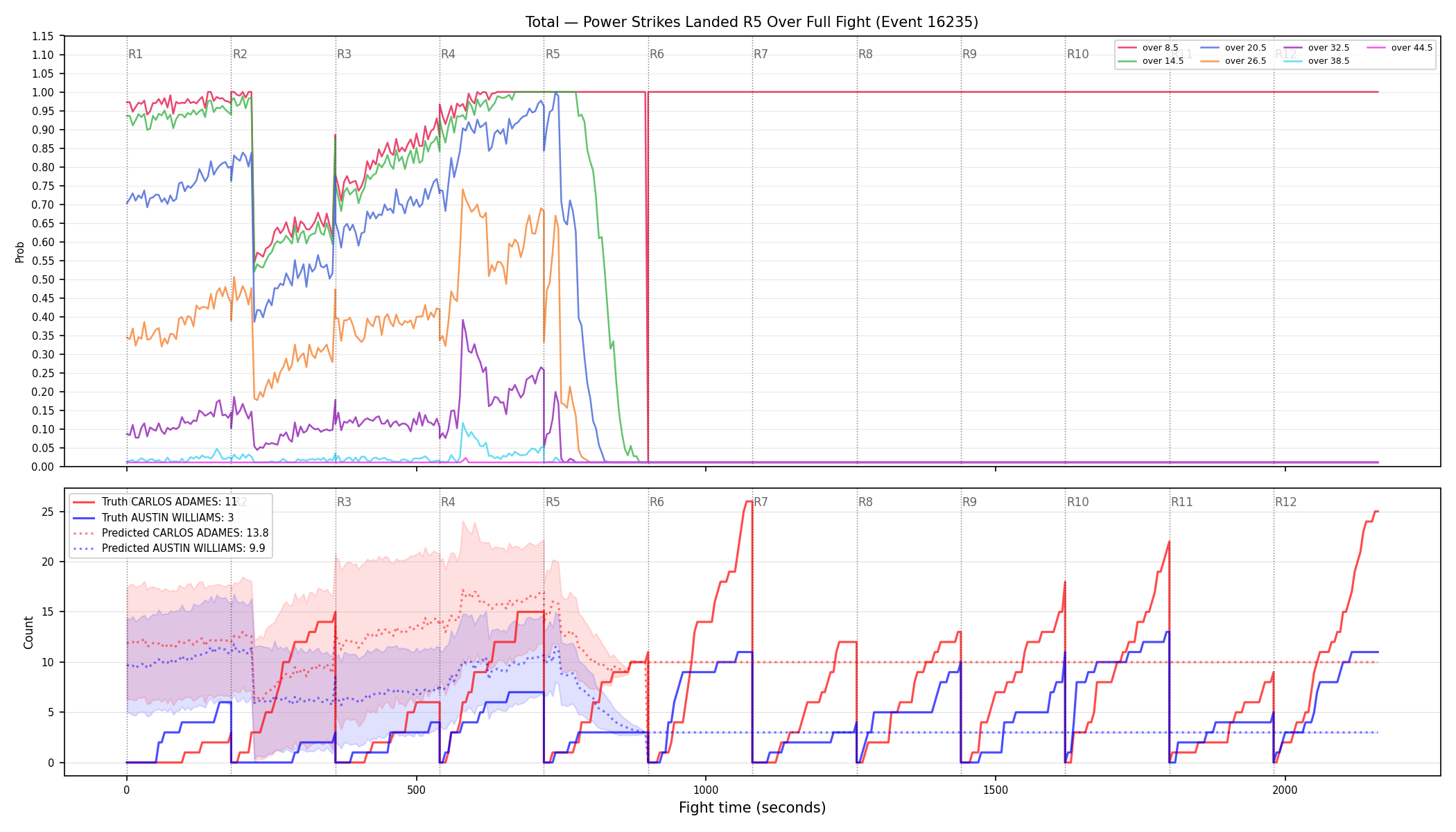Click the R1 round label in probability chart

coord(136,54)
